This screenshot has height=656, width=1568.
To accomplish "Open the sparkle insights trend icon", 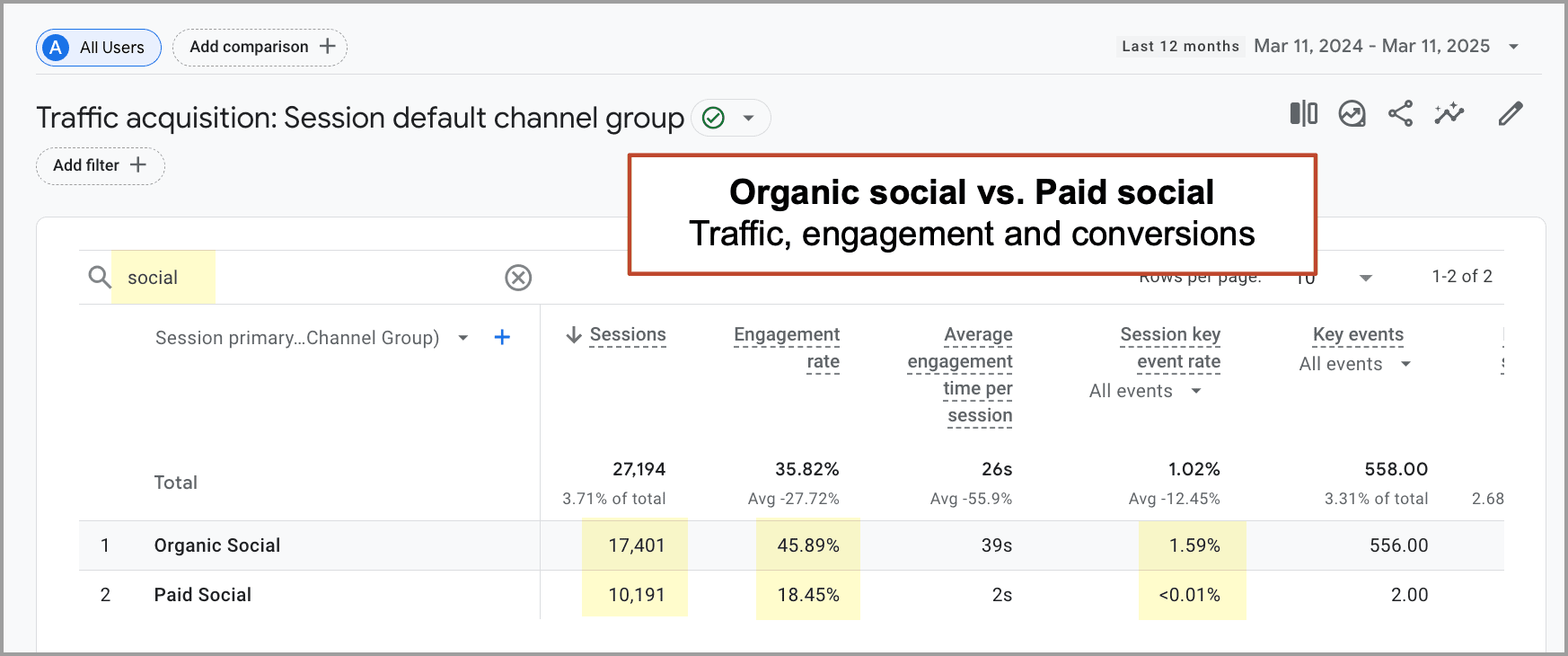I will [1449, 113].
